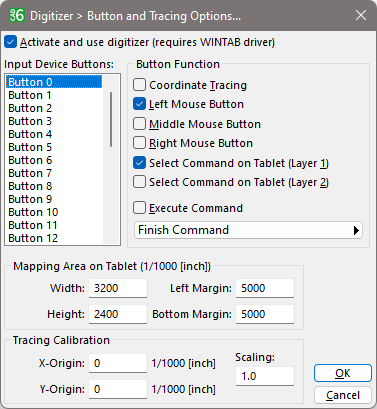The height and width of the screenshot is (409, 377).
Task: Click the application icon in title bar
Action: tap(17, 15)
